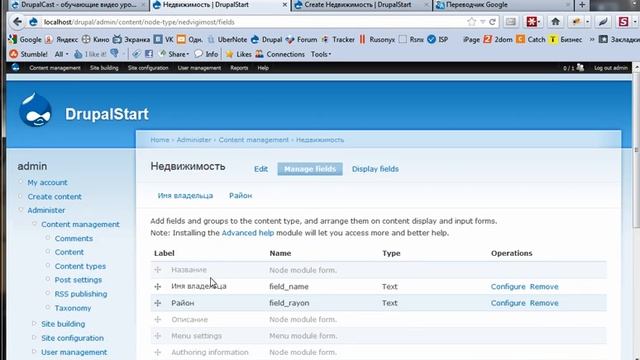Click Configure for the field_name row
This screenshot has width=640, height=360.
click(508, 287)
